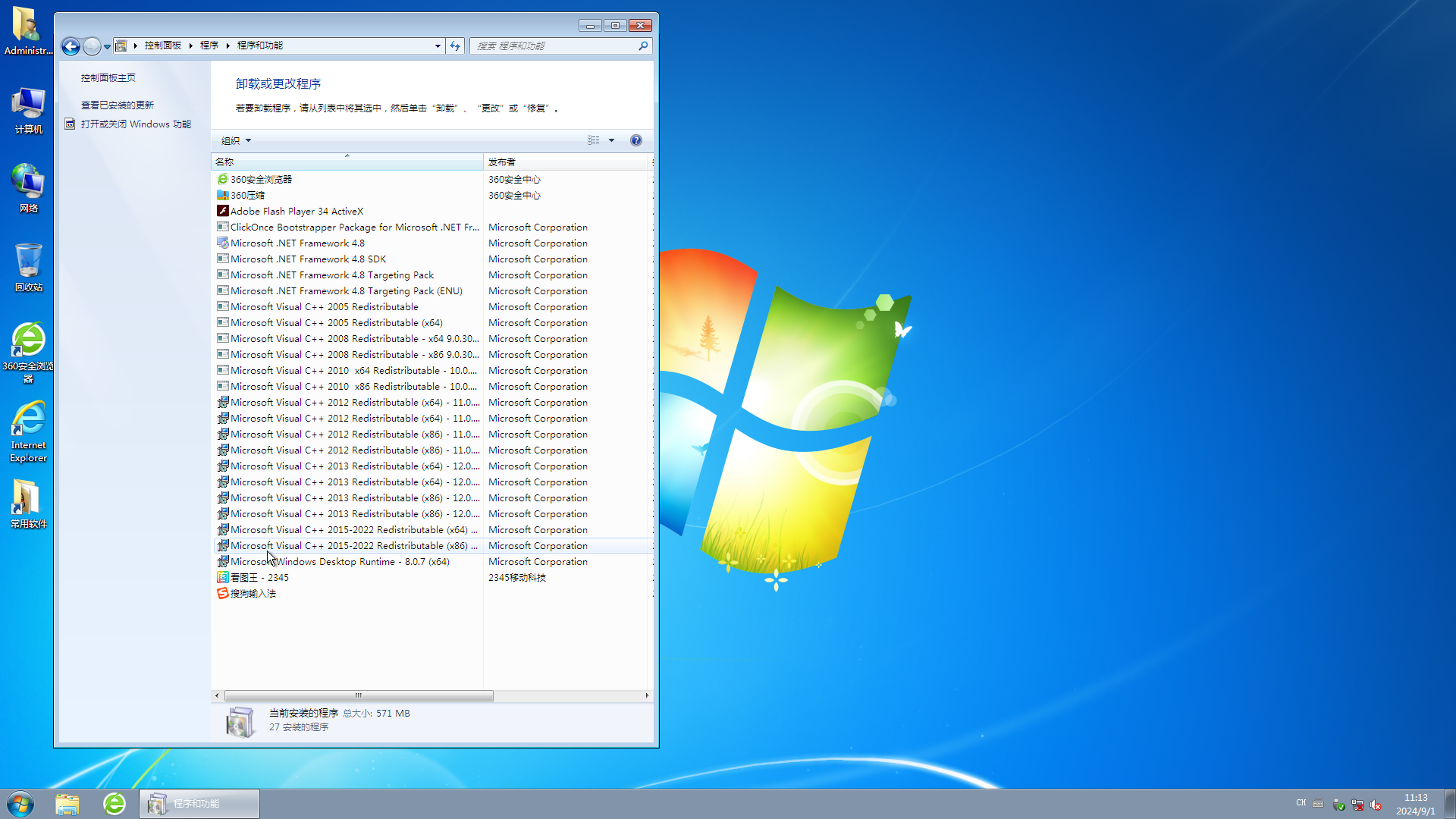Screen dimensions: 1456x819
Task: Expand the address bar history dropdown
Action: click(x=438, y=46)
